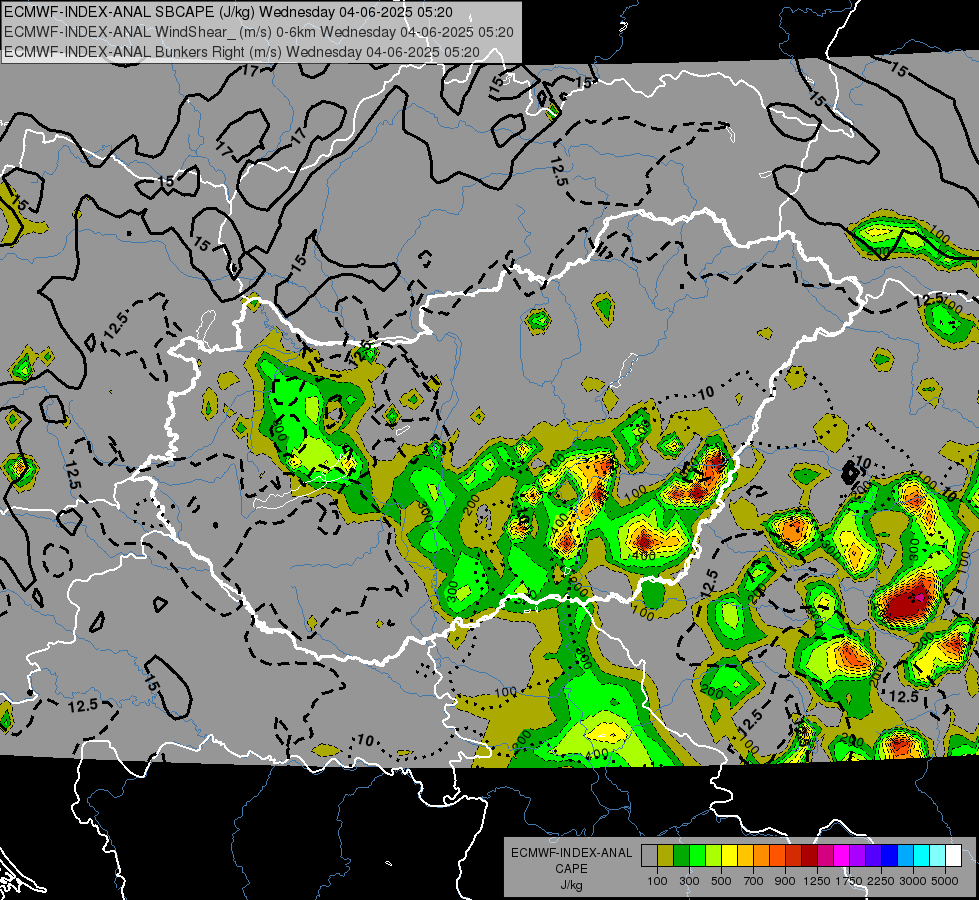Click the 500 tick label under the color bar
Image resolution: width=979 pixels, height=900 pixels.
[x=721, y=881]
